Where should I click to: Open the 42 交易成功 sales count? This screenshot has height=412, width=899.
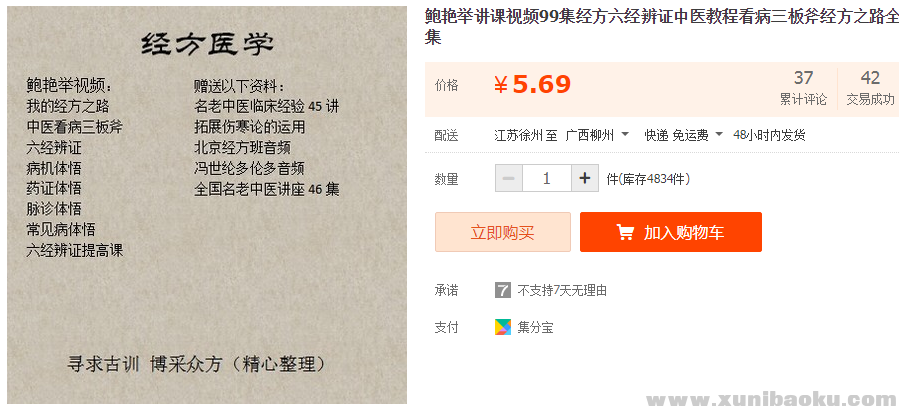coord(870,88)
